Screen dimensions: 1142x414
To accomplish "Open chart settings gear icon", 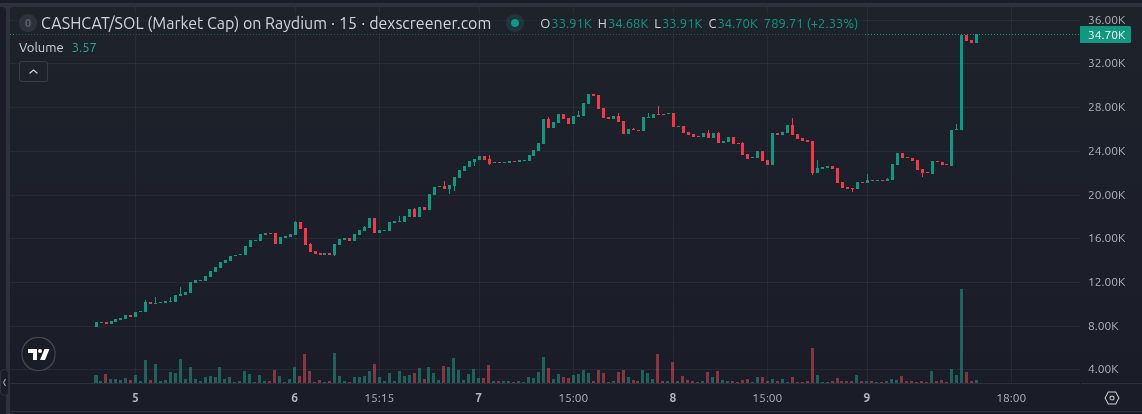I will point(1111,398).
